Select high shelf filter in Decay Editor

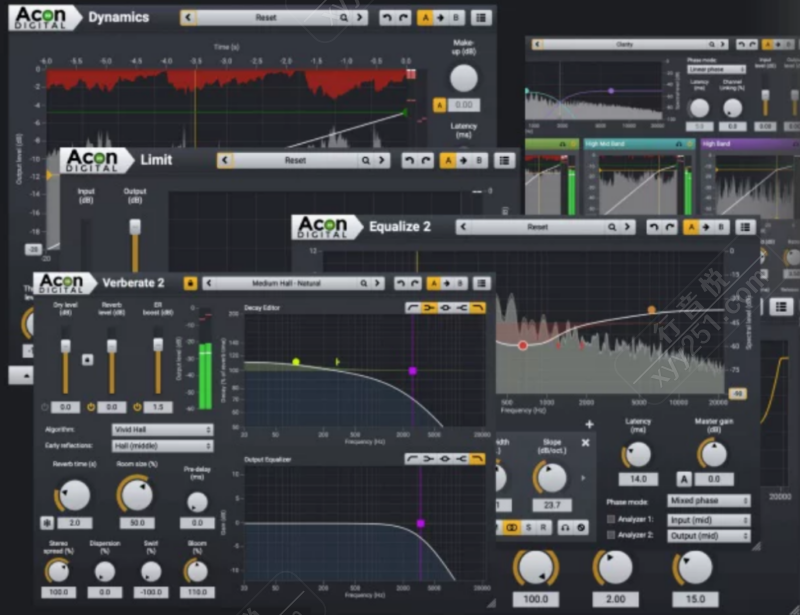point(461,308)
